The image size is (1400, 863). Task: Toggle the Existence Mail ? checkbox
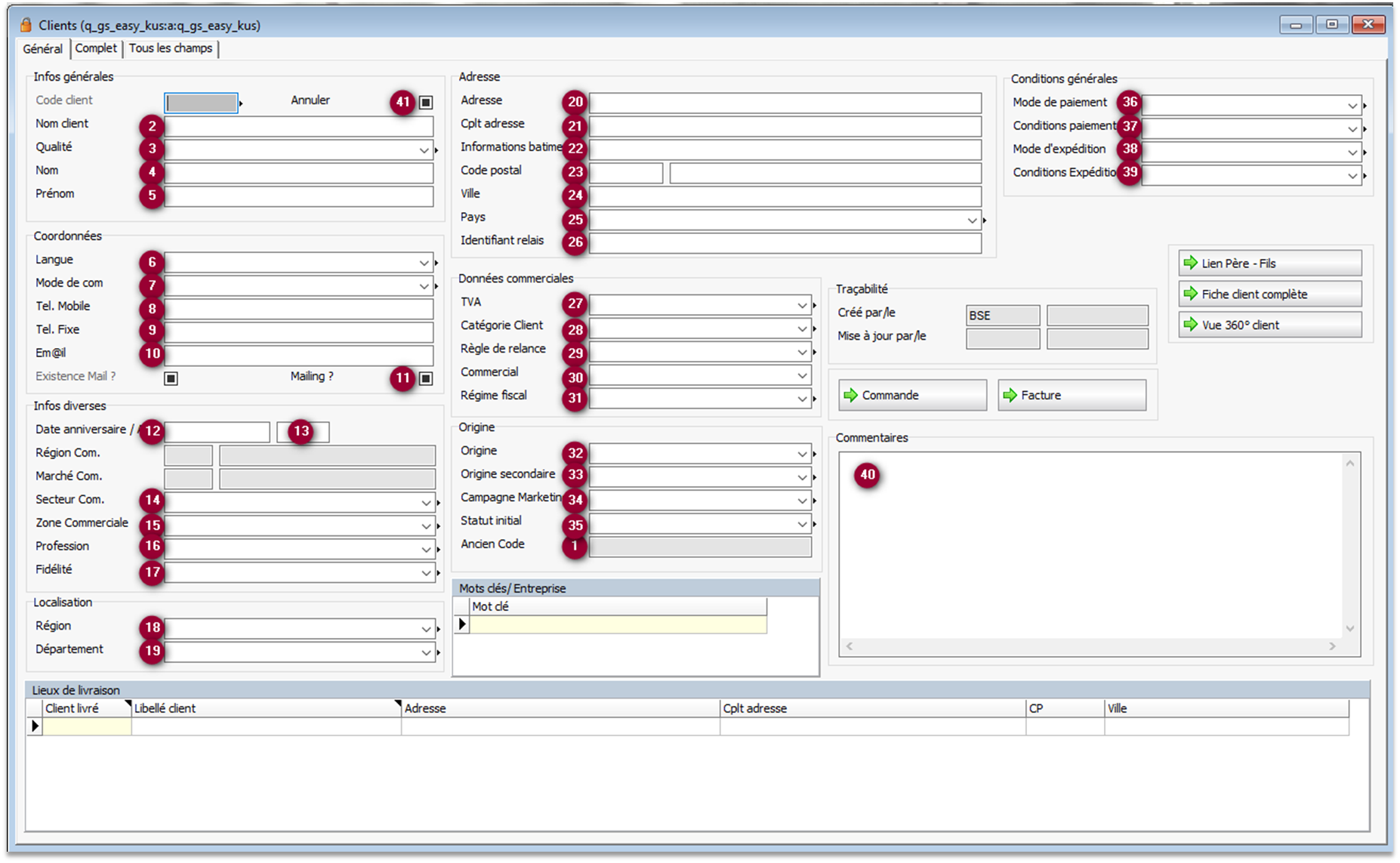[x=171, y=378]
